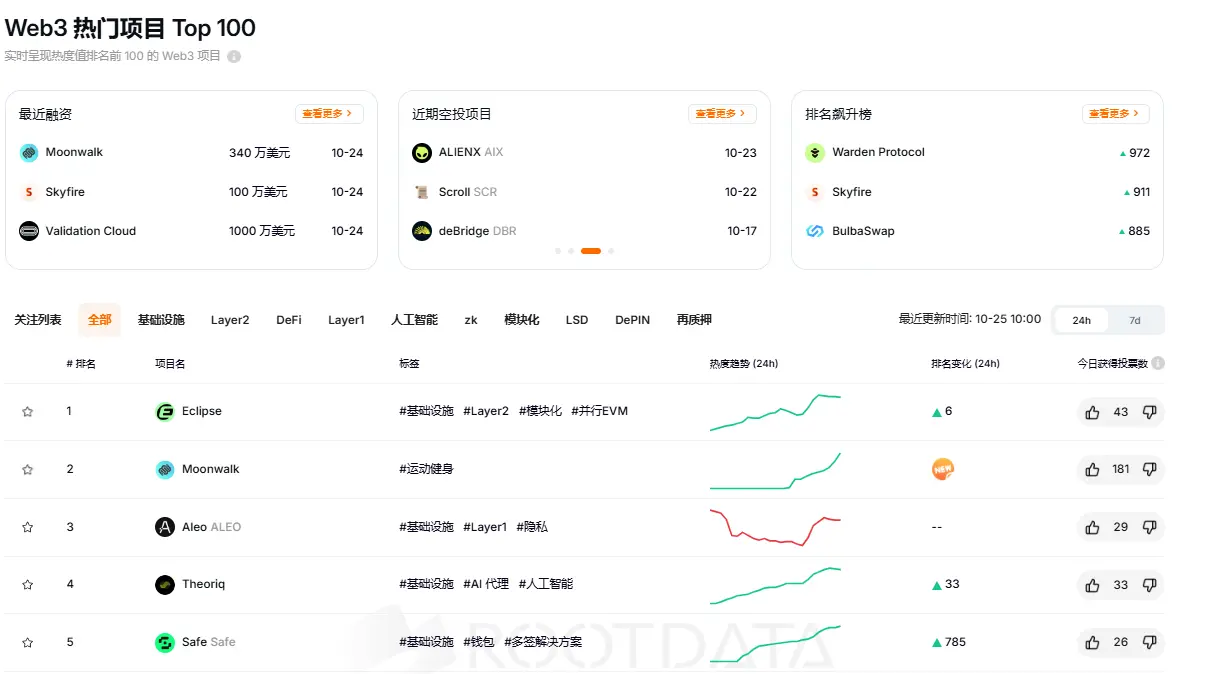Star the Safe project to favorite it
Image resolution: width=1222 pixels, height=674 pixels.
27,643
